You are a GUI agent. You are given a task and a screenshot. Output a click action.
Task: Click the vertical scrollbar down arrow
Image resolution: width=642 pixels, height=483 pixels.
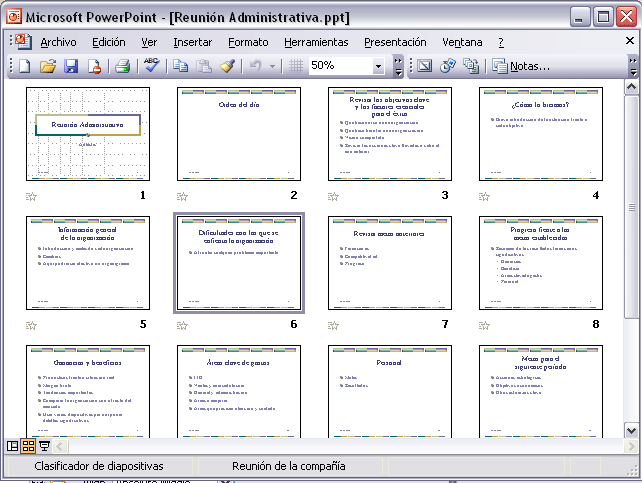[x=631, y=430]
